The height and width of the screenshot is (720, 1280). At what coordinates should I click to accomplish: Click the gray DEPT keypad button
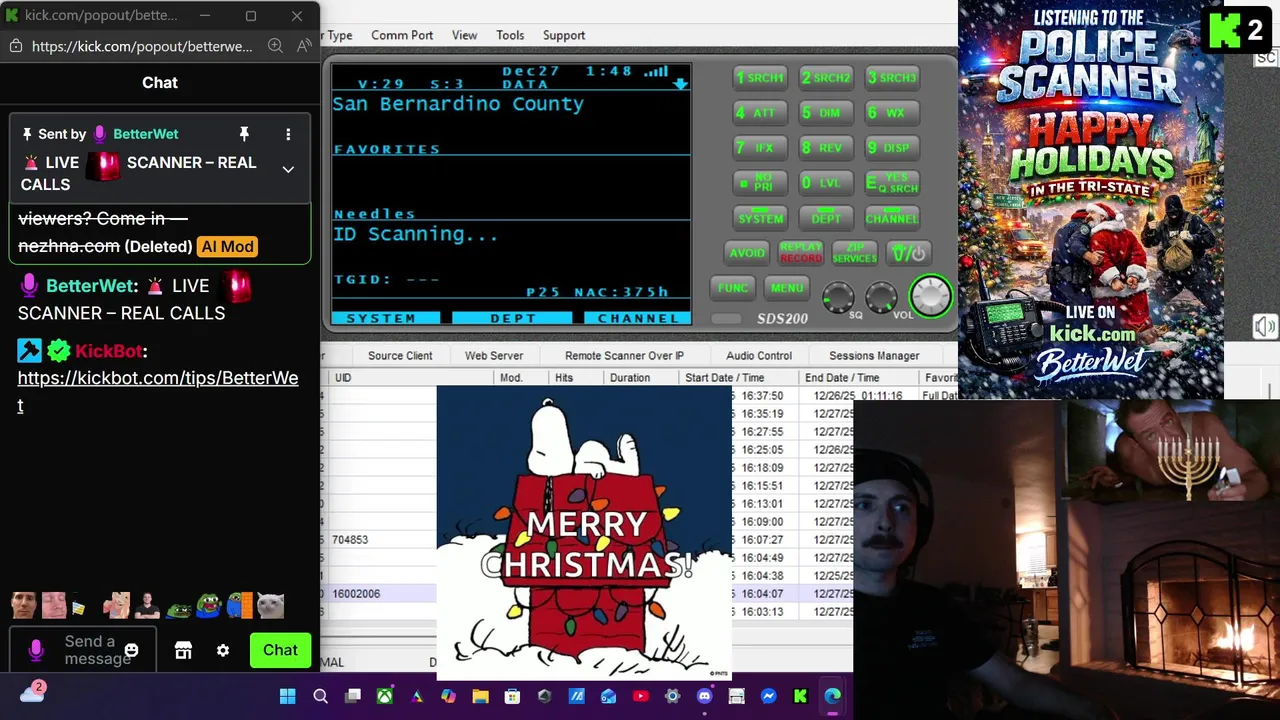tap(826, 218)
